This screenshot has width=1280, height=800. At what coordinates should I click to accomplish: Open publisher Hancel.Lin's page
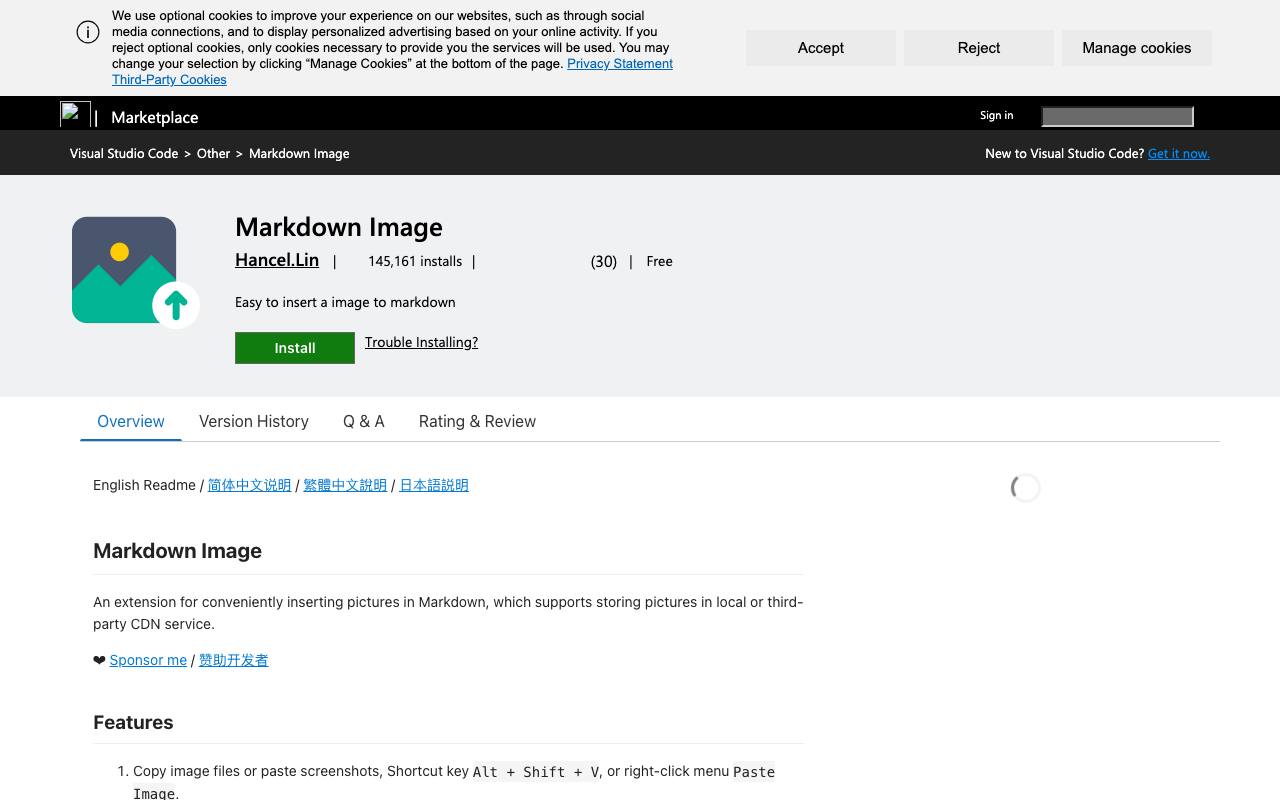pyautogui.click(x=277, y=260)
